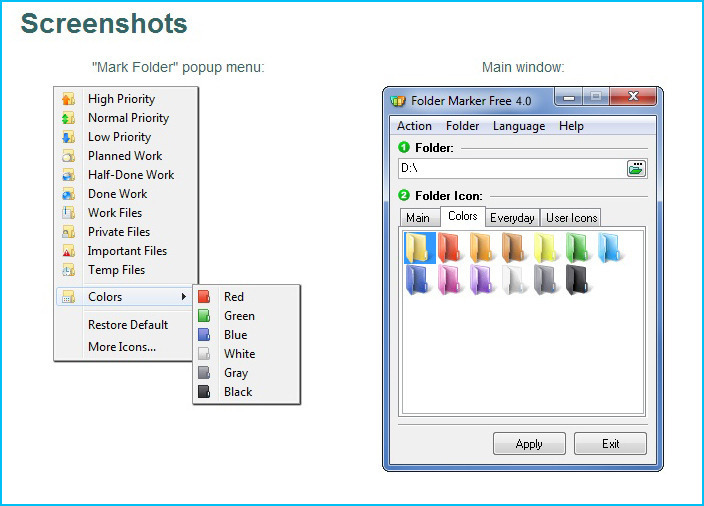This screenshot has width=704, height=506.
Task: Select the purple folder icon
Action: click(483, 280)
